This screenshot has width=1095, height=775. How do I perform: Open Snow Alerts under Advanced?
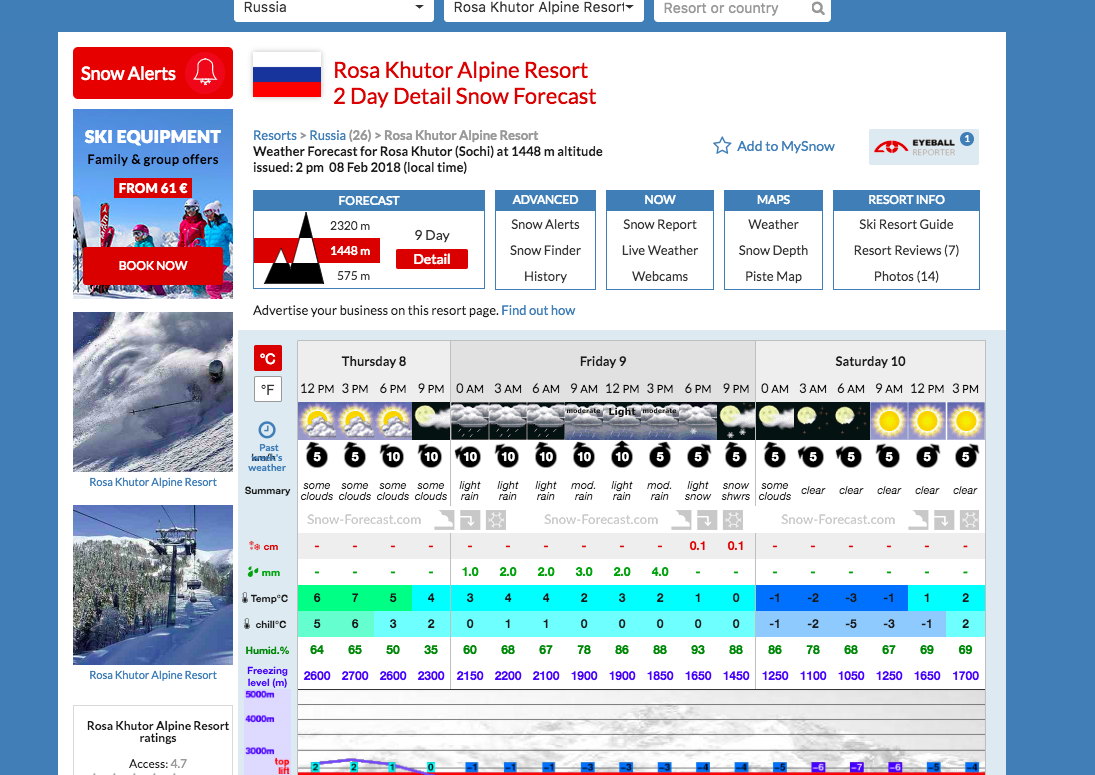click(x=545, y=224)
